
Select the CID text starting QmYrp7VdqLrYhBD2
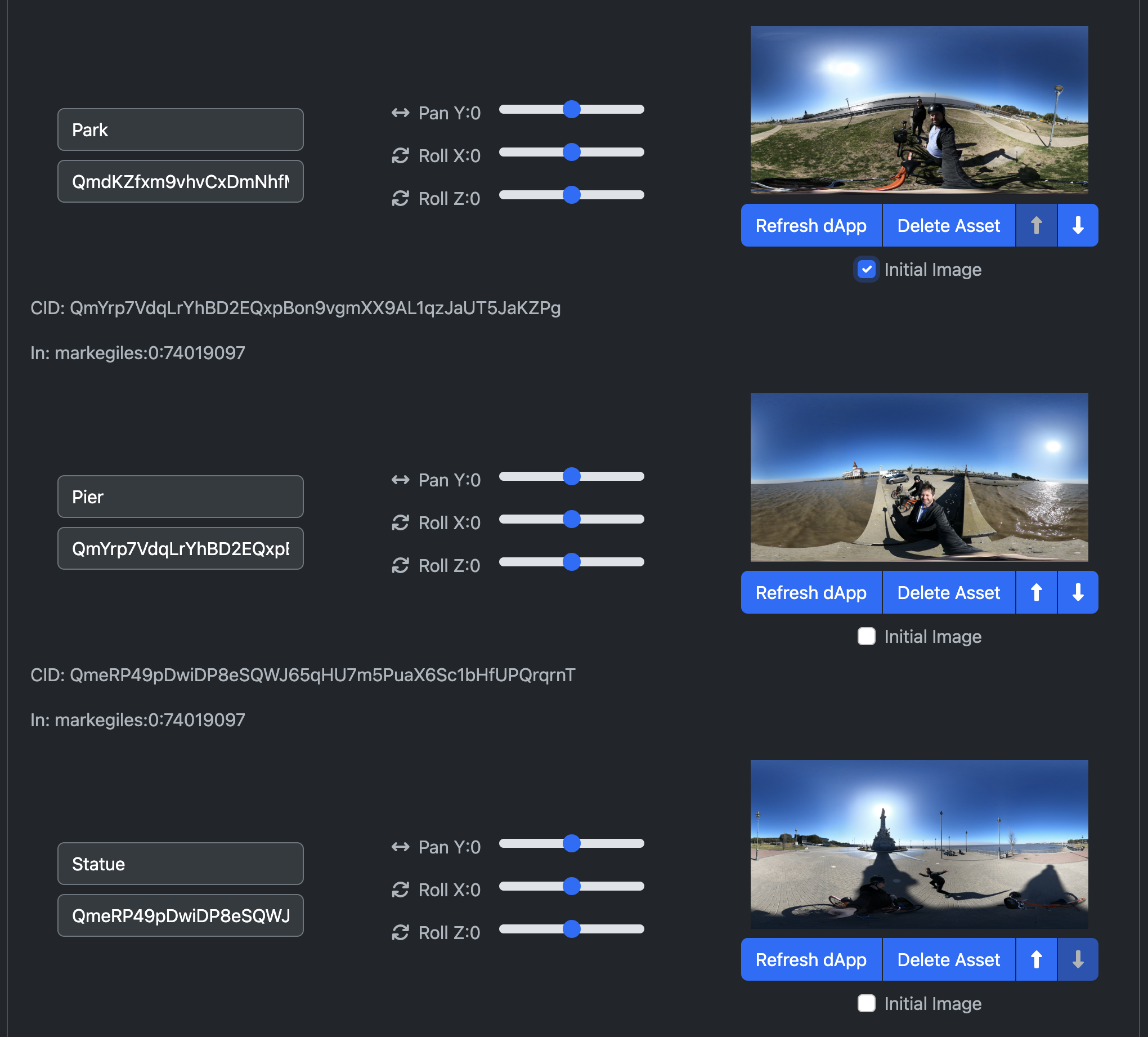point(295,309)
